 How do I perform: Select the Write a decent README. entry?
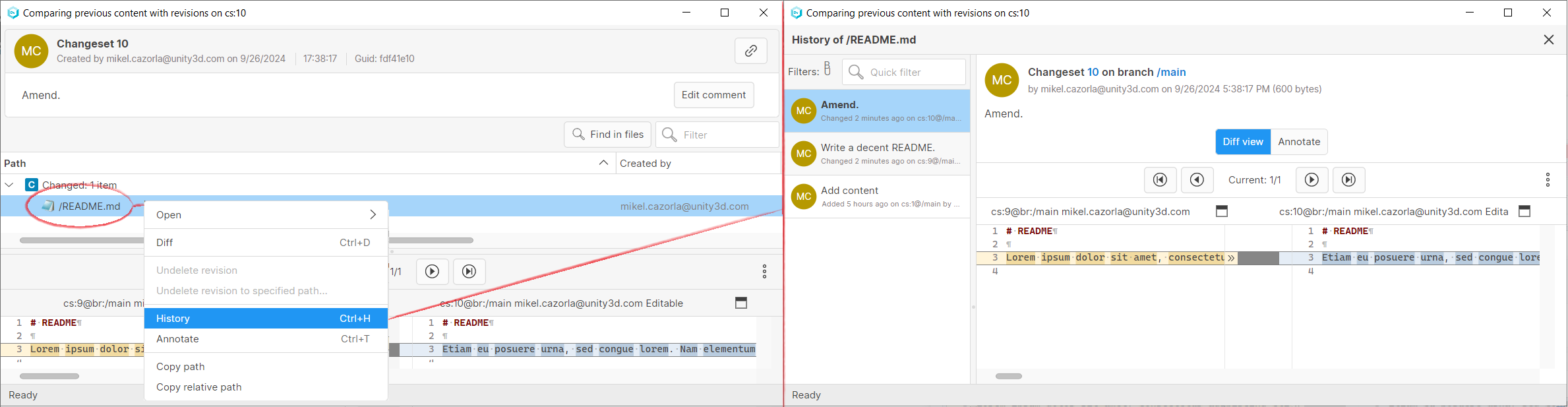click(877, 154)
